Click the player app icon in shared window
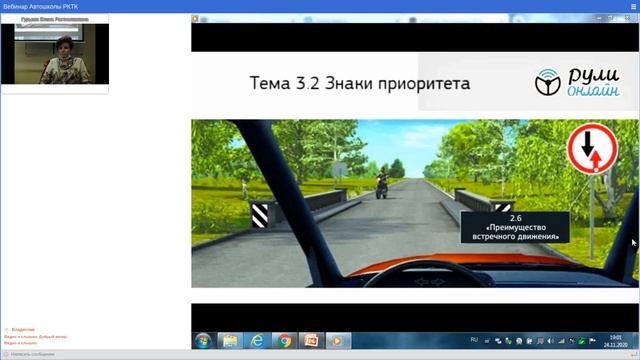Viewport: 640px width, 360px height. click(195, 19)
